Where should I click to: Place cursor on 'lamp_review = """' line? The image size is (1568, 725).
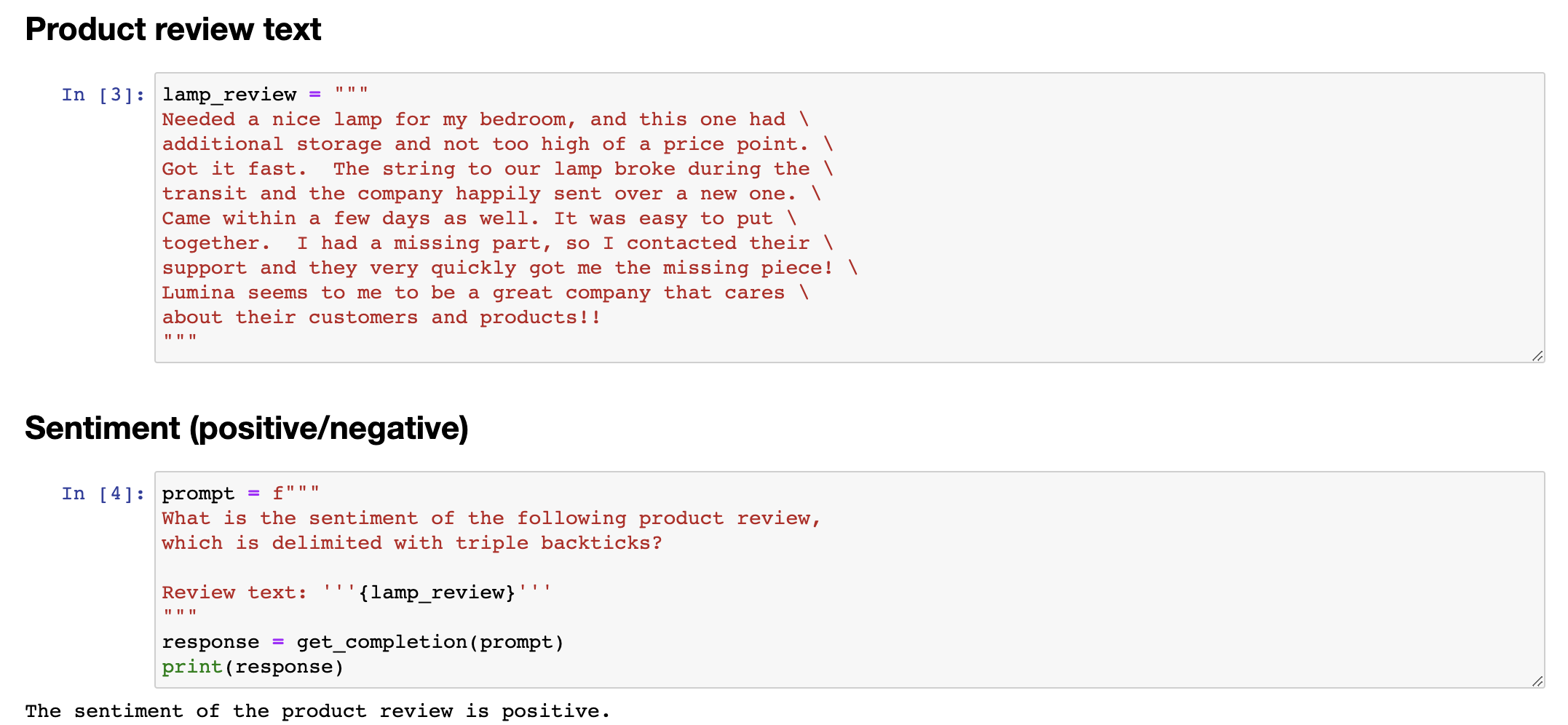(266, 95)
